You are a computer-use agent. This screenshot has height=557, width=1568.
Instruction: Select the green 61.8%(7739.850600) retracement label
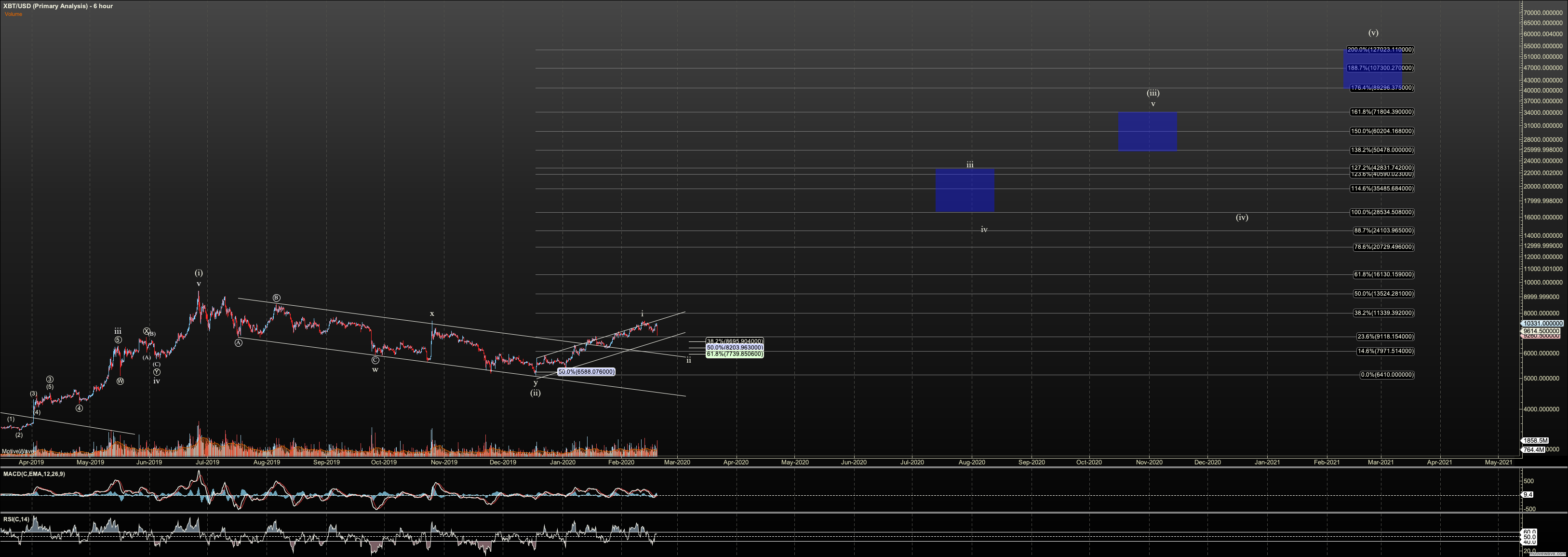[x=735, y=353]
